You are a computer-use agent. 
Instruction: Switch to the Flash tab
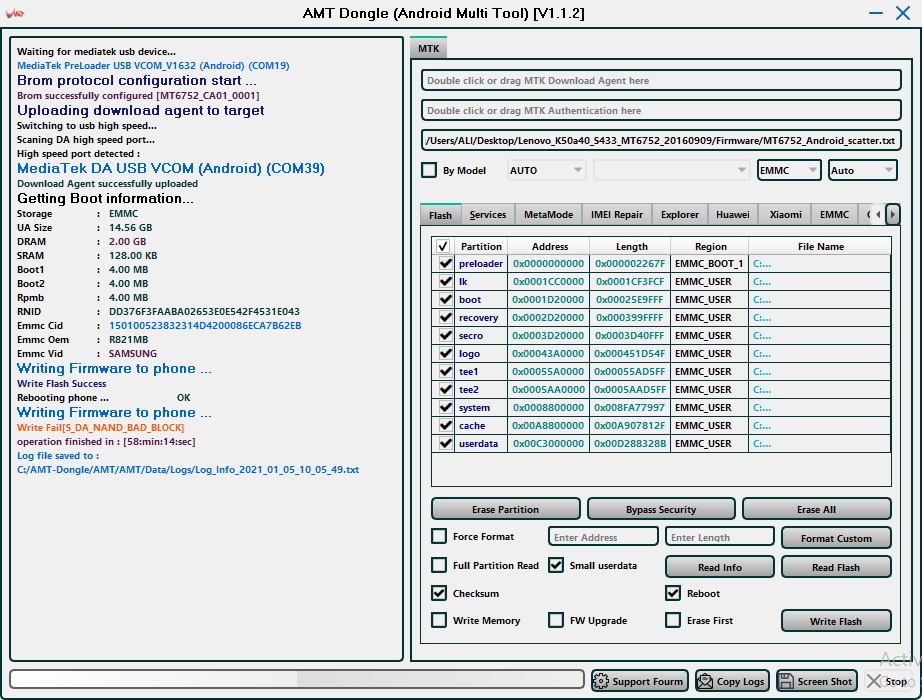pyautogui.click(x=440, y=215)
